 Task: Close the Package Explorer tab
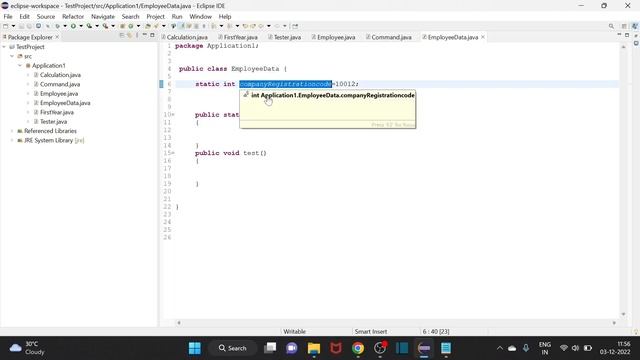(x=57, y=37)
